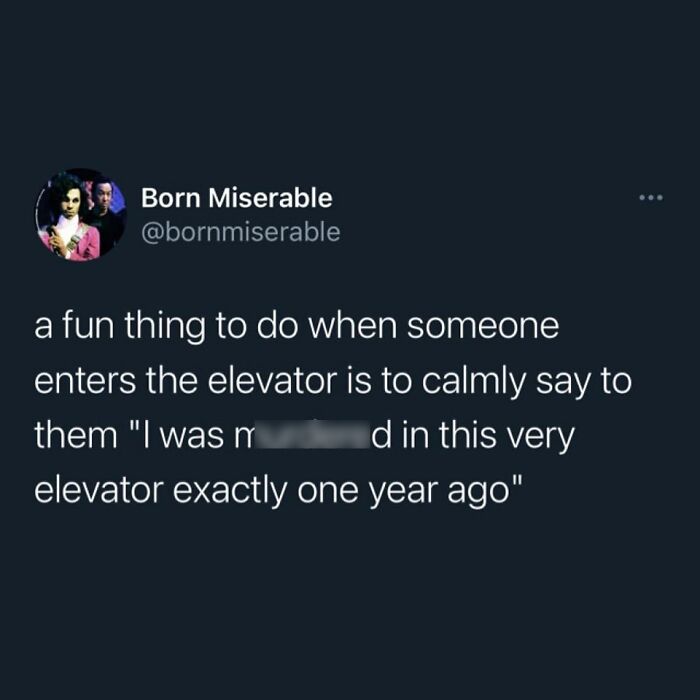Click the blurred censored word in tweet

coord(311,434)
